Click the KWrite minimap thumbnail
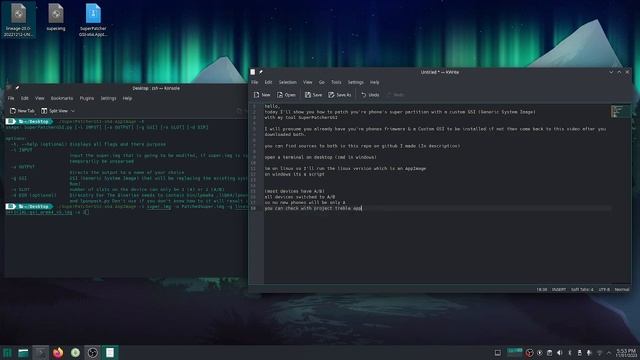This screenshot has width=640, height=360. 620,111
